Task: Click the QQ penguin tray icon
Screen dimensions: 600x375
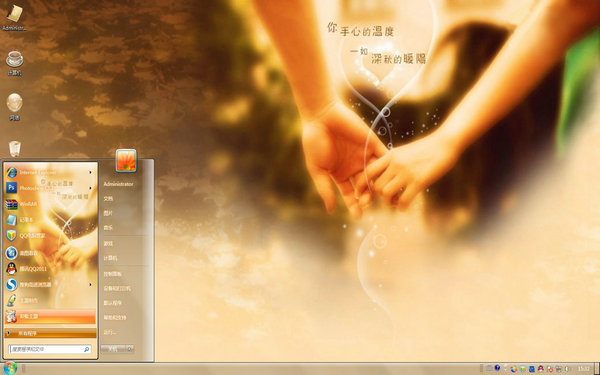Action: [541, 368]
